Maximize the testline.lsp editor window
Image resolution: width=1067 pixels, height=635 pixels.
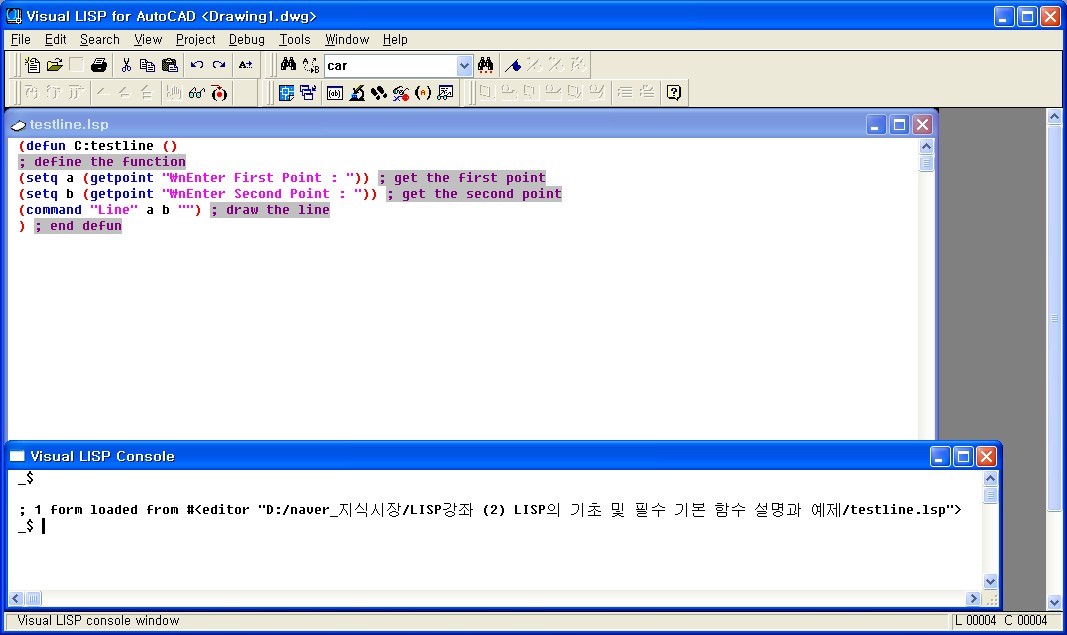(899, 125)
